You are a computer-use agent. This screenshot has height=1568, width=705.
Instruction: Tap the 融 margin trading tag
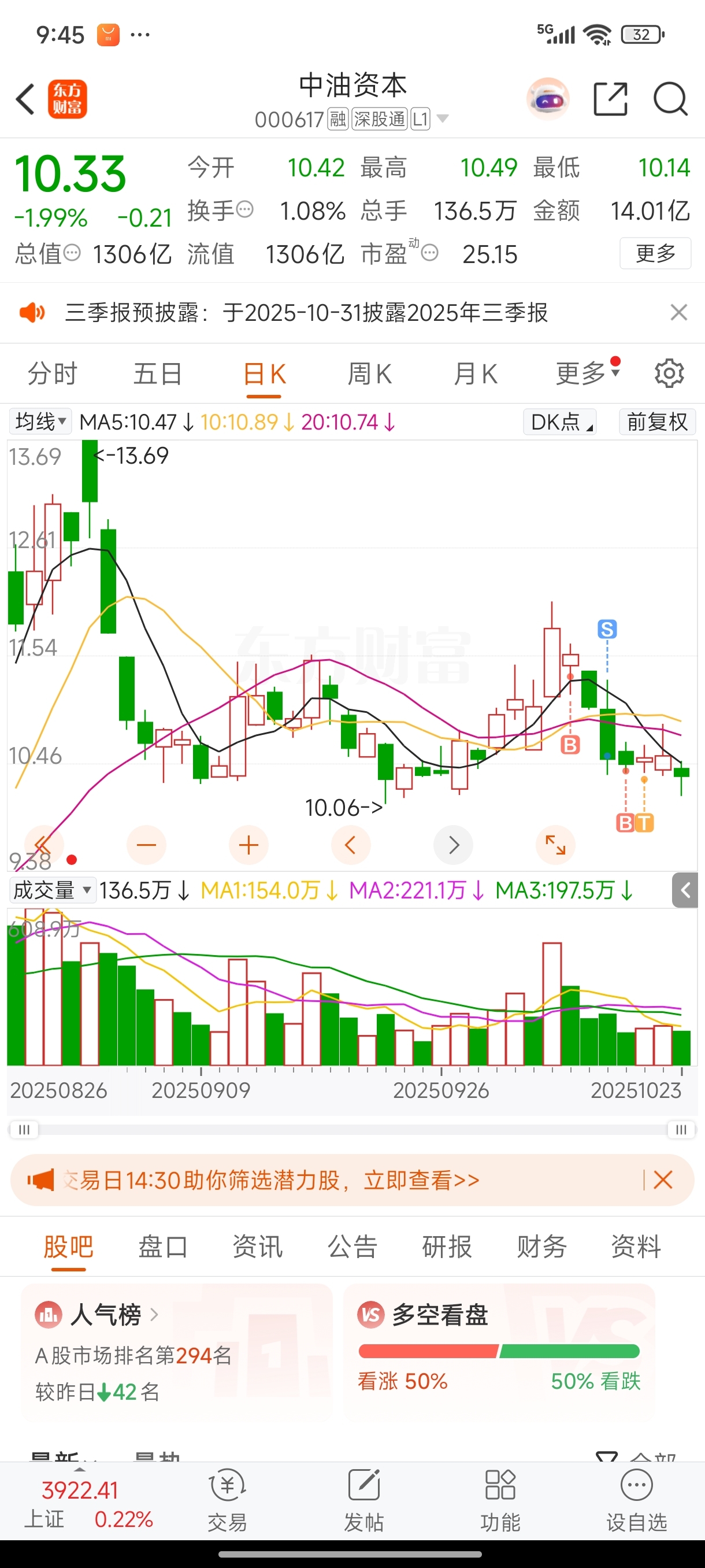[338, 119]
